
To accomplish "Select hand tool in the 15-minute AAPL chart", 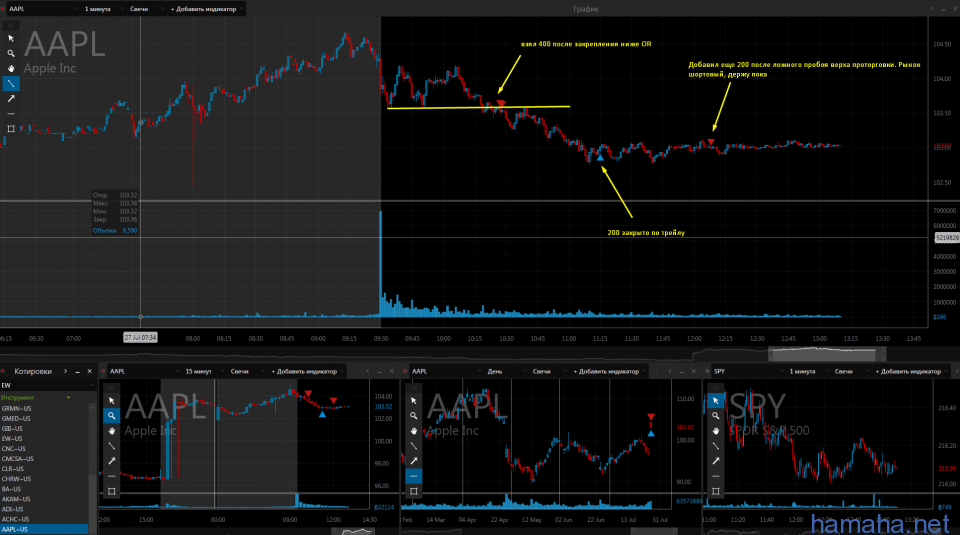I will pos(111,431).
